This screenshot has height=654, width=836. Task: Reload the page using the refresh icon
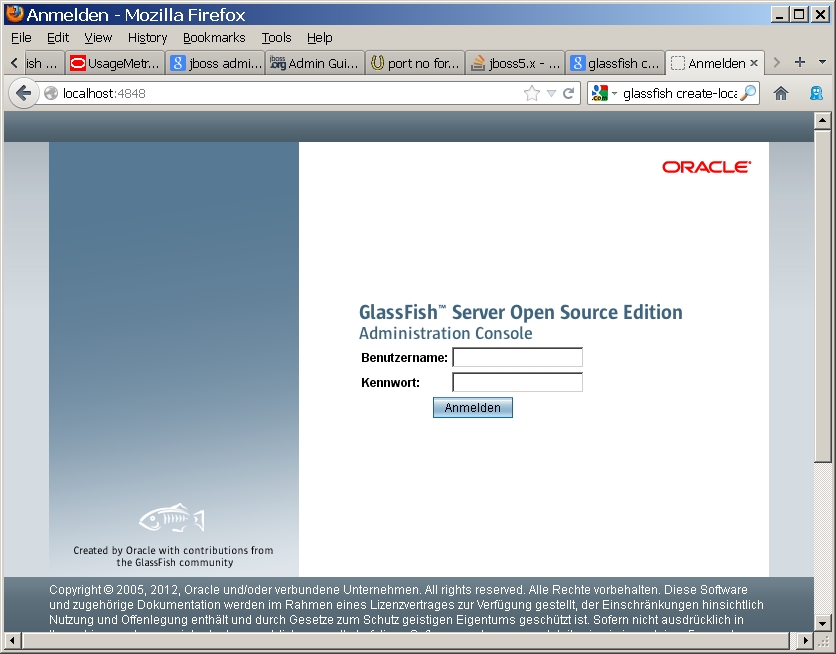pyautogui.click(x=568, y=94)
